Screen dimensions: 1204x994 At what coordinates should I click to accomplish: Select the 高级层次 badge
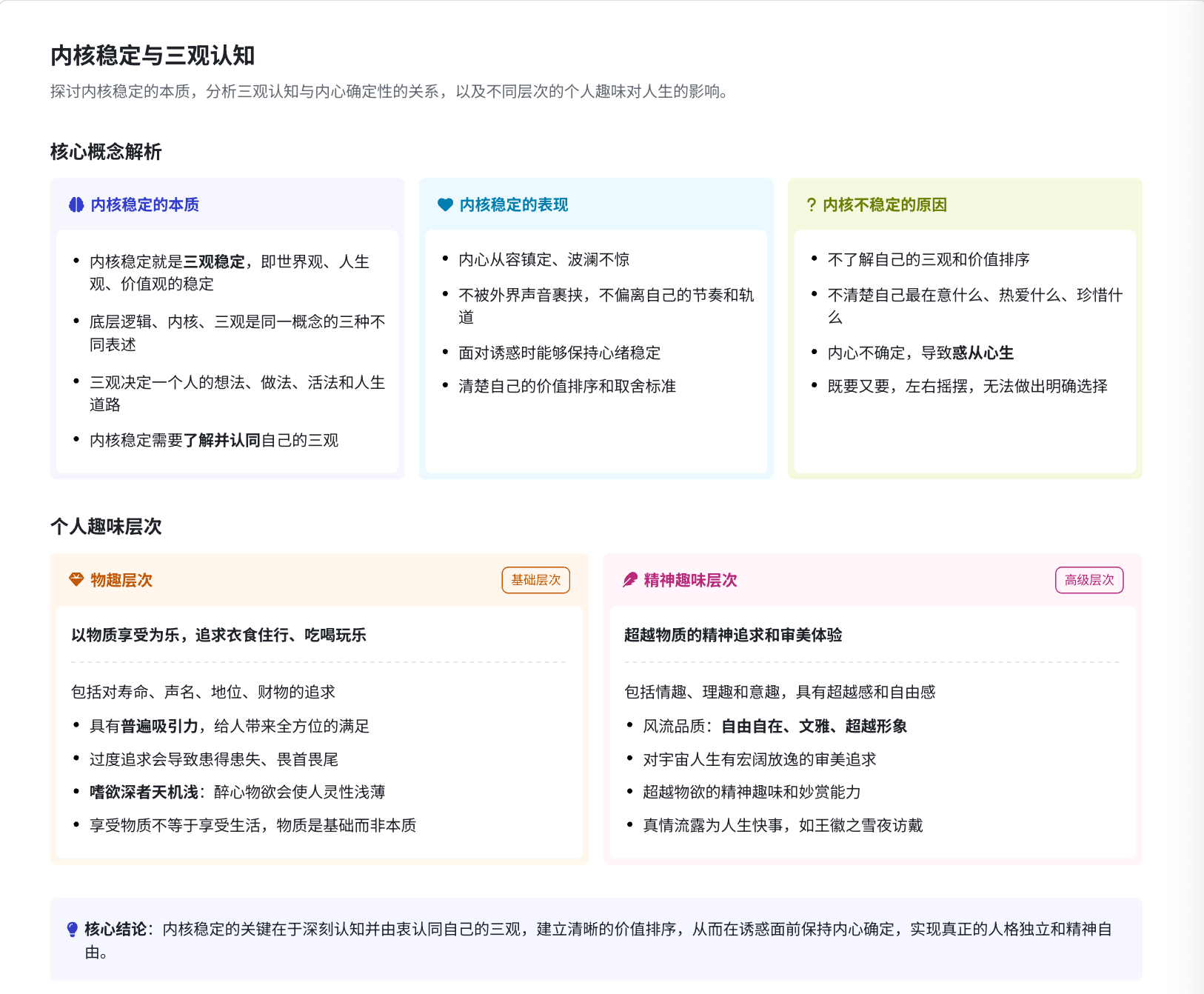[1088, 580]
